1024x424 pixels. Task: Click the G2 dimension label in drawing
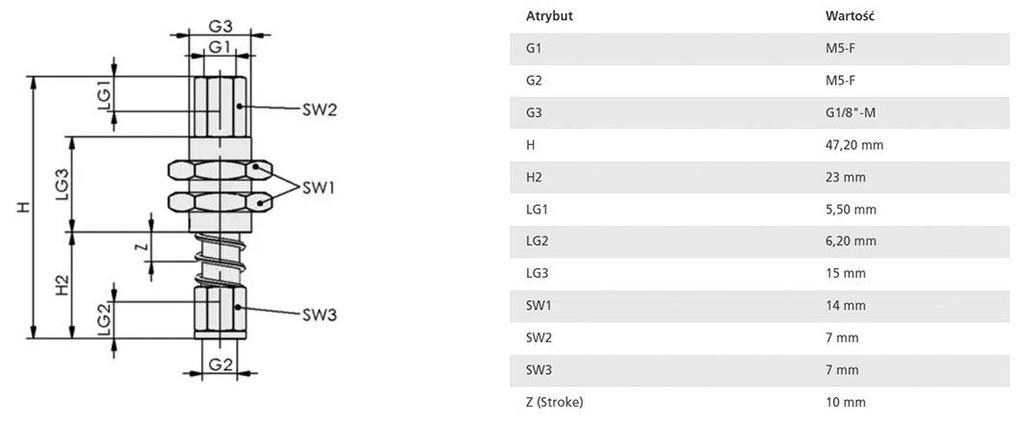(220, 364)
